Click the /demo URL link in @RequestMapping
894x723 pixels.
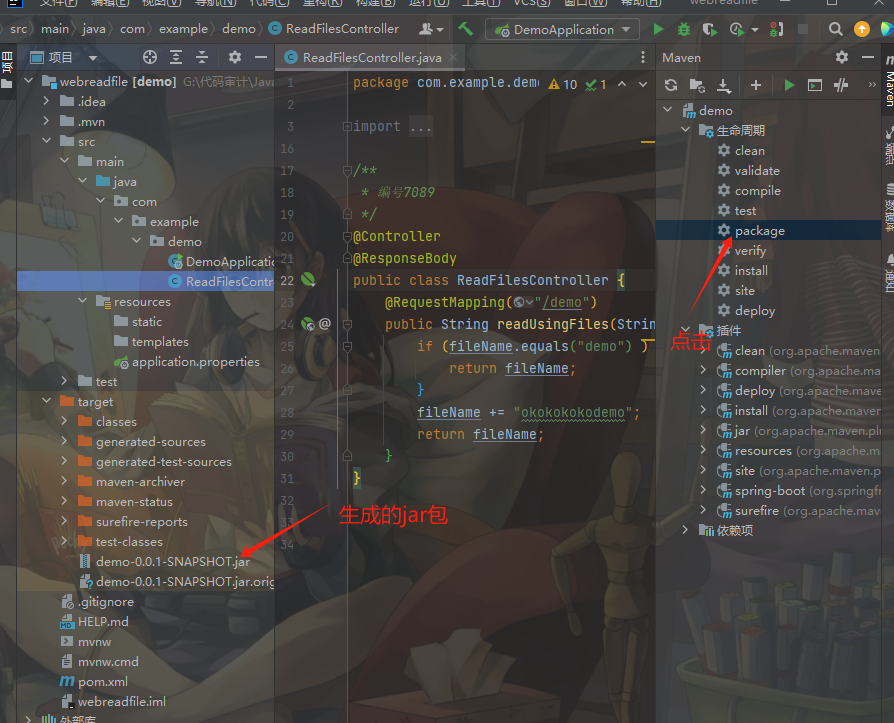point(562,302)
